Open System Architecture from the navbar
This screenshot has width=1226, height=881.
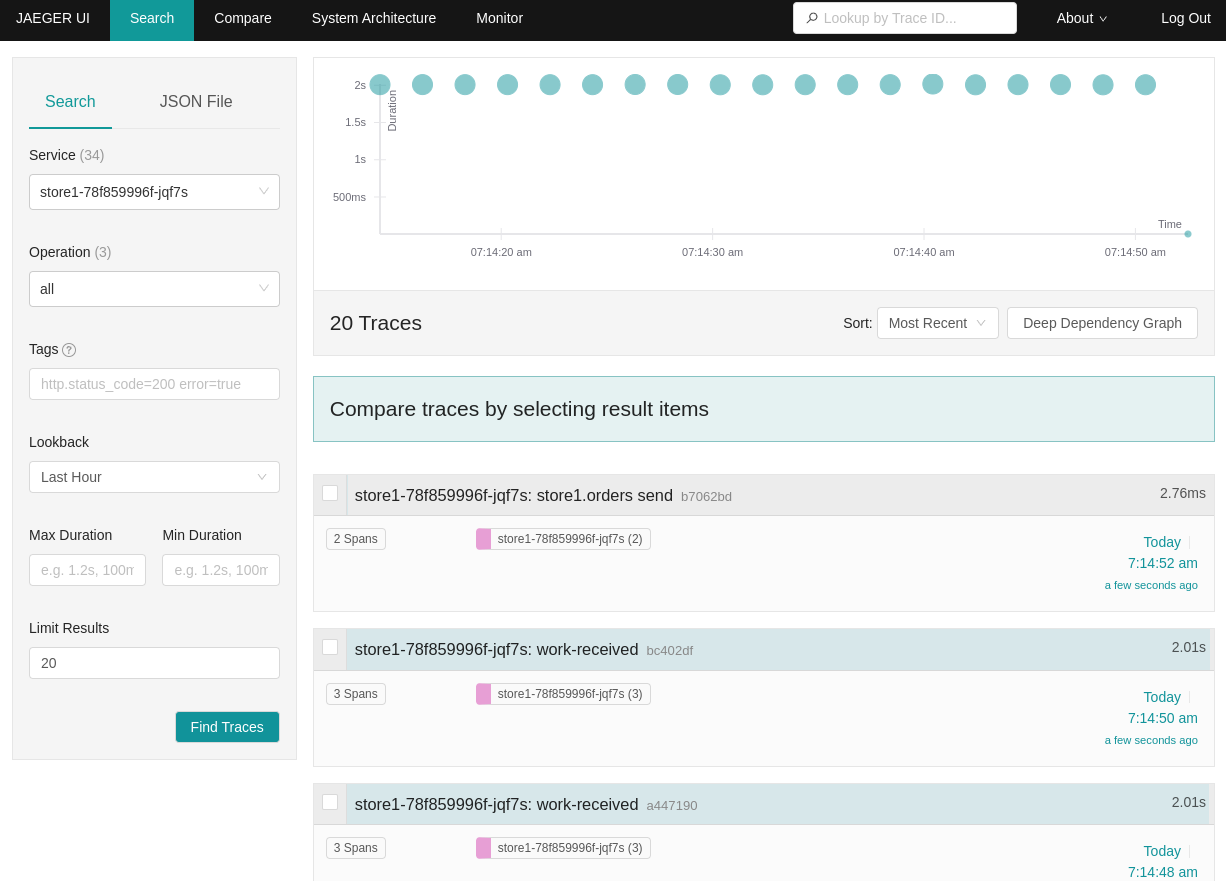tap(374, 18)
